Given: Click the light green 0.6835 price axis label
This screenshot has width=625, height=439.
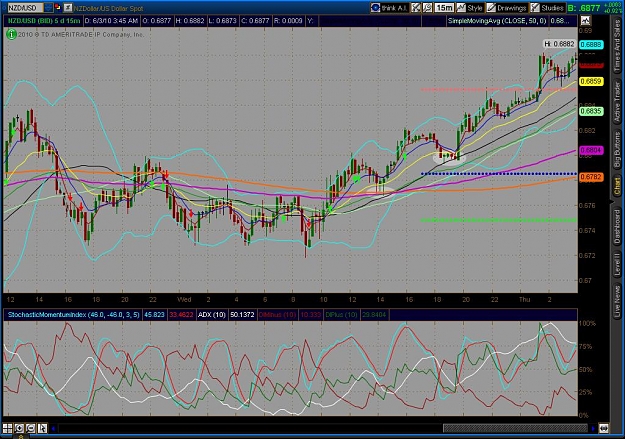Looking at the screenshot, I should tap(591, 111).
